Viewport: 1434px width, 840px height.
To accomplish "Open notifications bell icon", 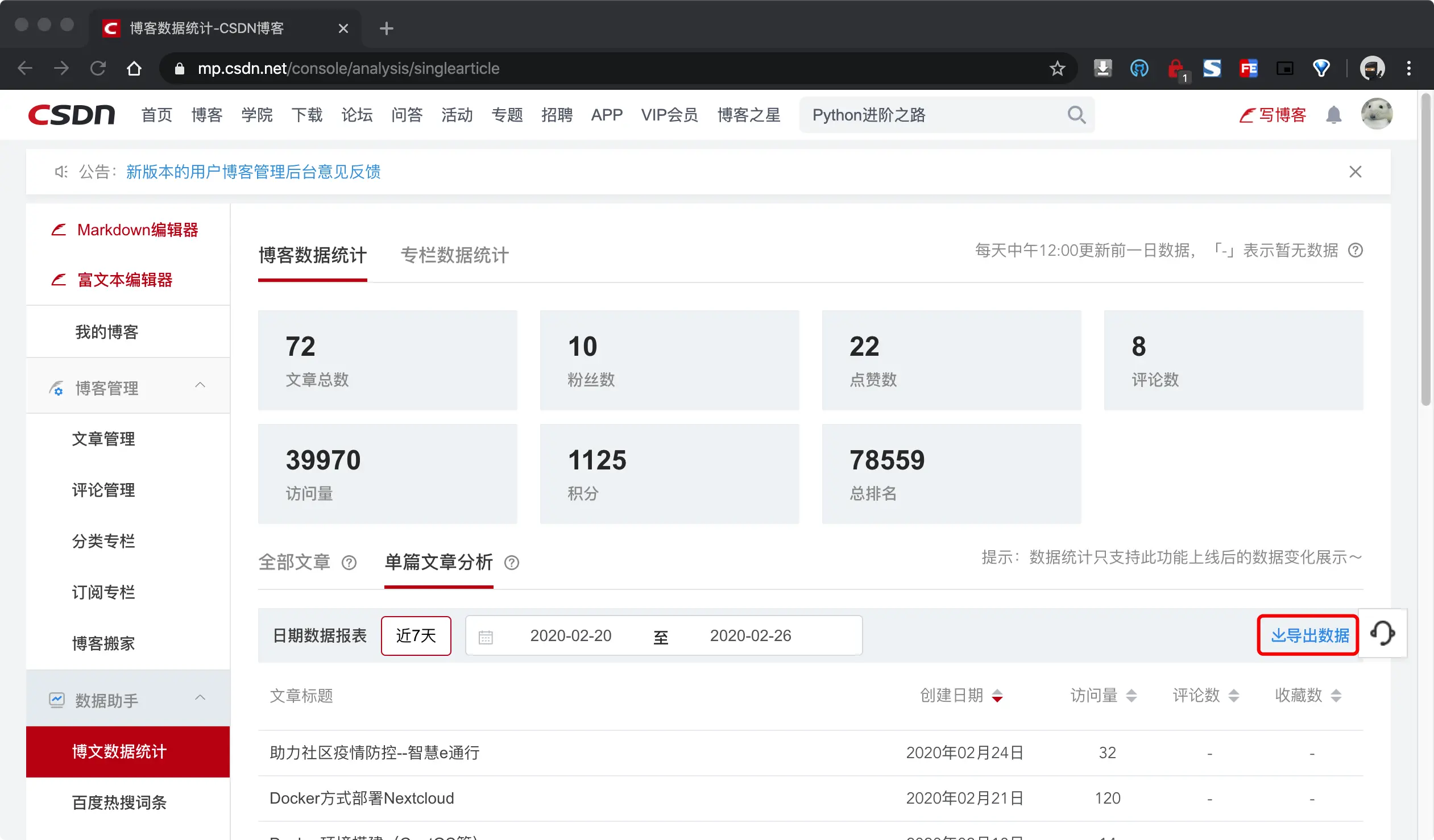I will pyautogui.click(x=1333, y=115).
